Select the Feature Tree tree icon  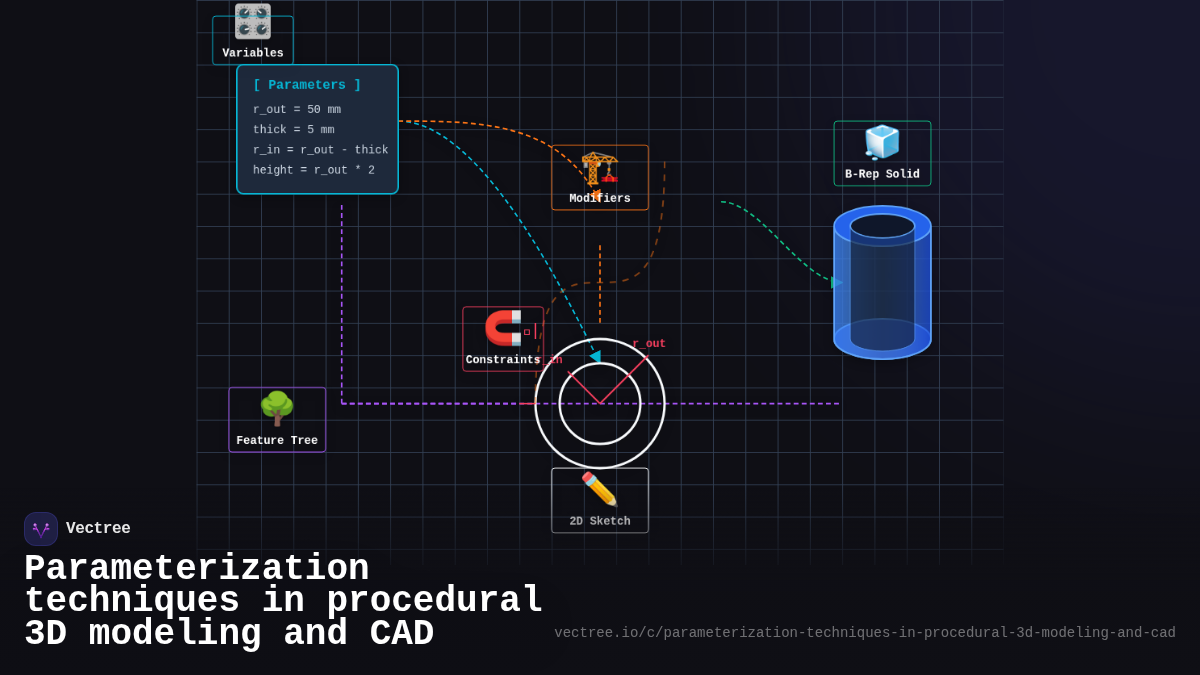[276, 407]
